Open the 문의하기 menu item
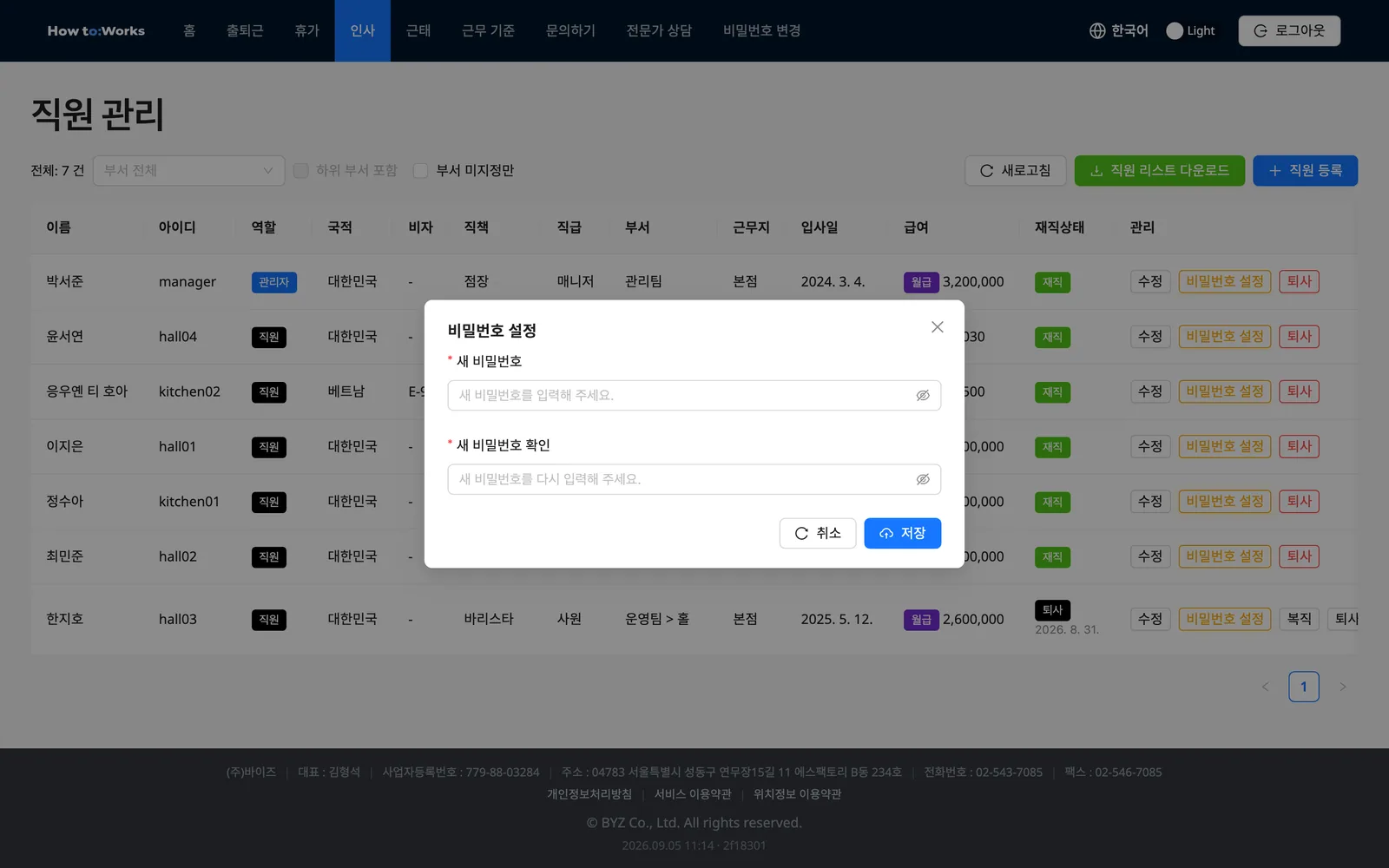 pyautogui.click(x=570, y=31)
